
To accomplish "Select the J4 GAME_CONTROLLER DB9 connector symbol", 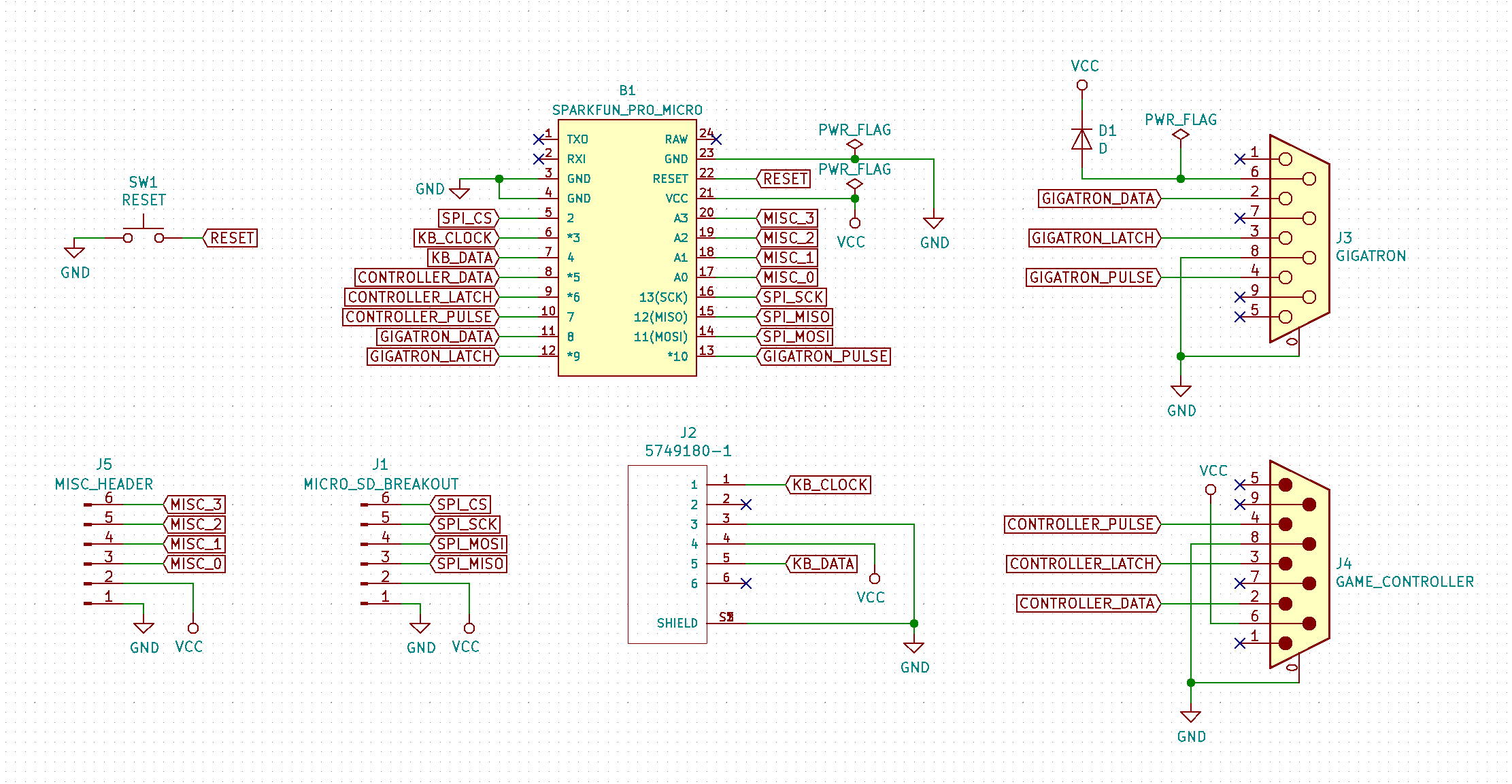I will pos(1299,564).
